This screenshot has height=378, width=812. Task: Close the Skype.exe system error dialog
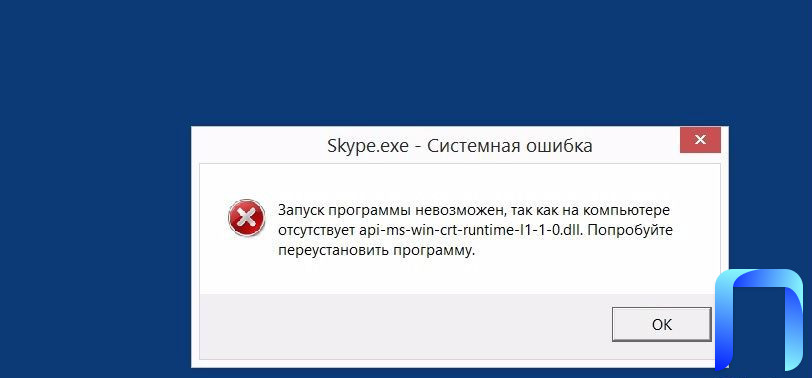[700, 139]
